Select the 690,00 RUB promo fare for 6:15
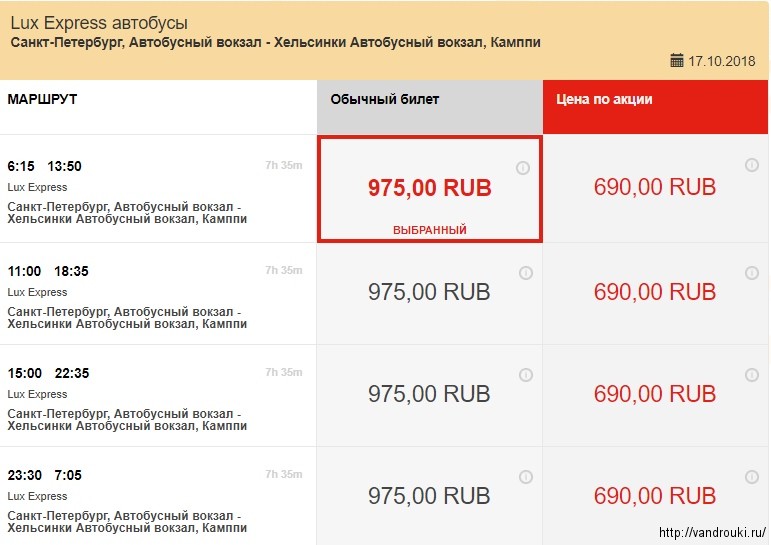The width and height of the screenshot is (771, 545). pos(655,187)
